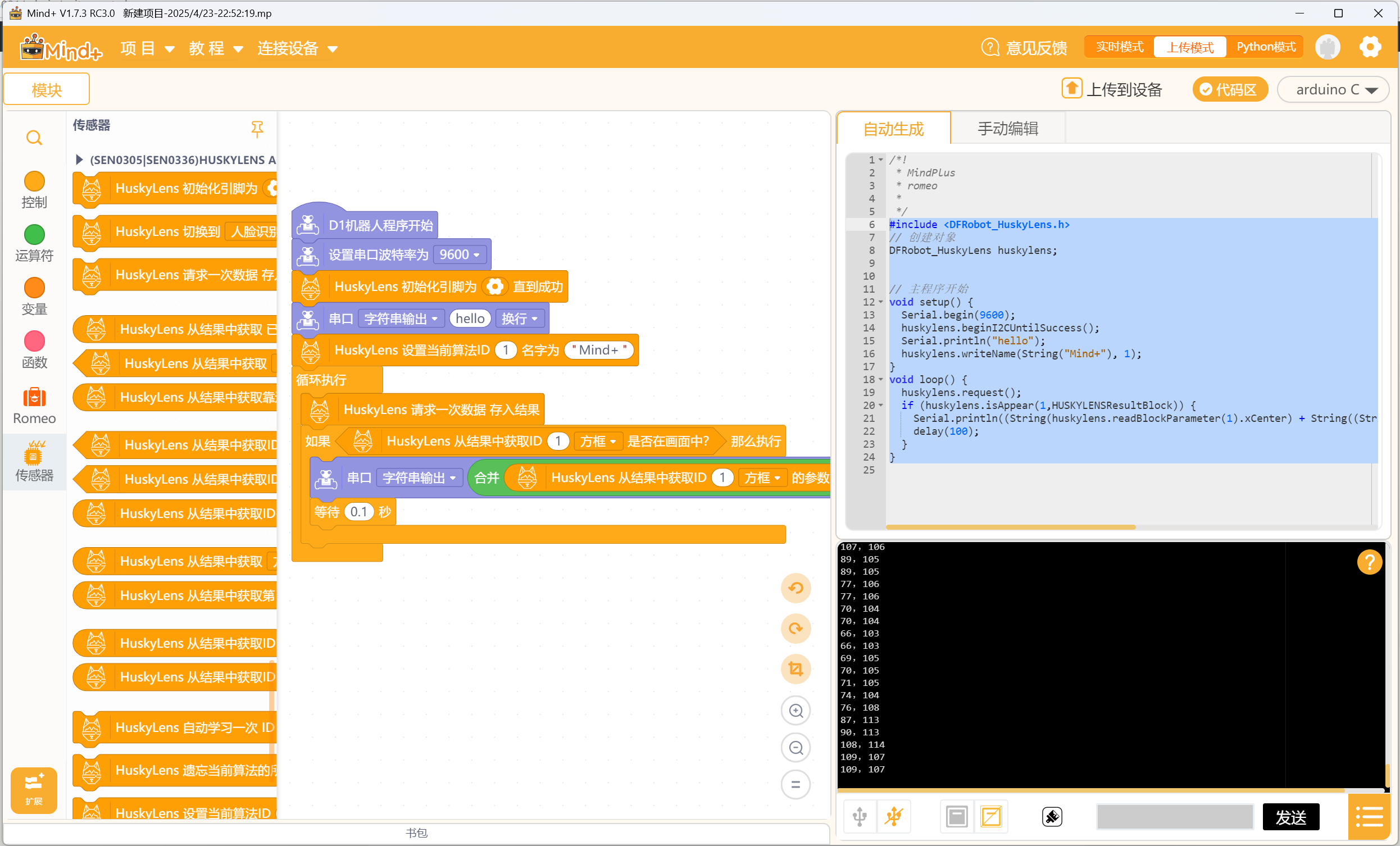Open 字符串输出 dropdown in hello serial block
The image size is (1400, 846).
401,319
